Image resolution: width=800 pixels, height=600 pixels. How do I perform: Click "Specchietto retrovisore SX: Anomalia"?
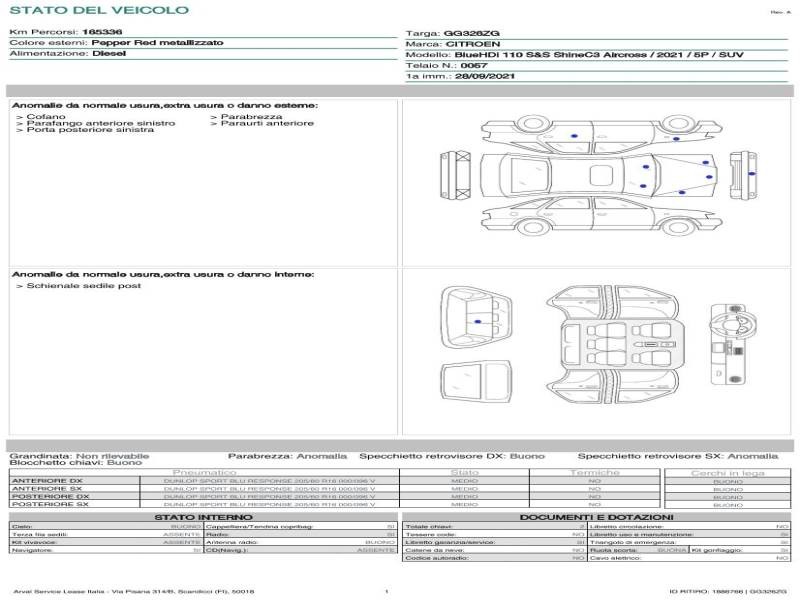(678, 456)
